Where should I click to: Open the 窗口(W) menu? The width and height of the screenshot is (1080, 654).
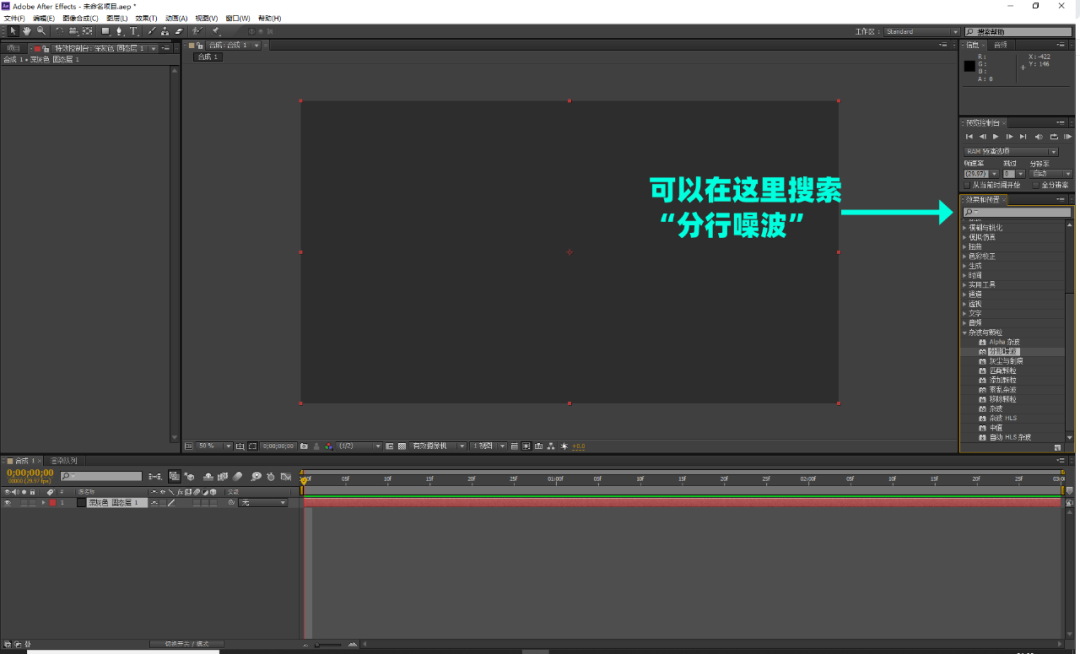238,18
